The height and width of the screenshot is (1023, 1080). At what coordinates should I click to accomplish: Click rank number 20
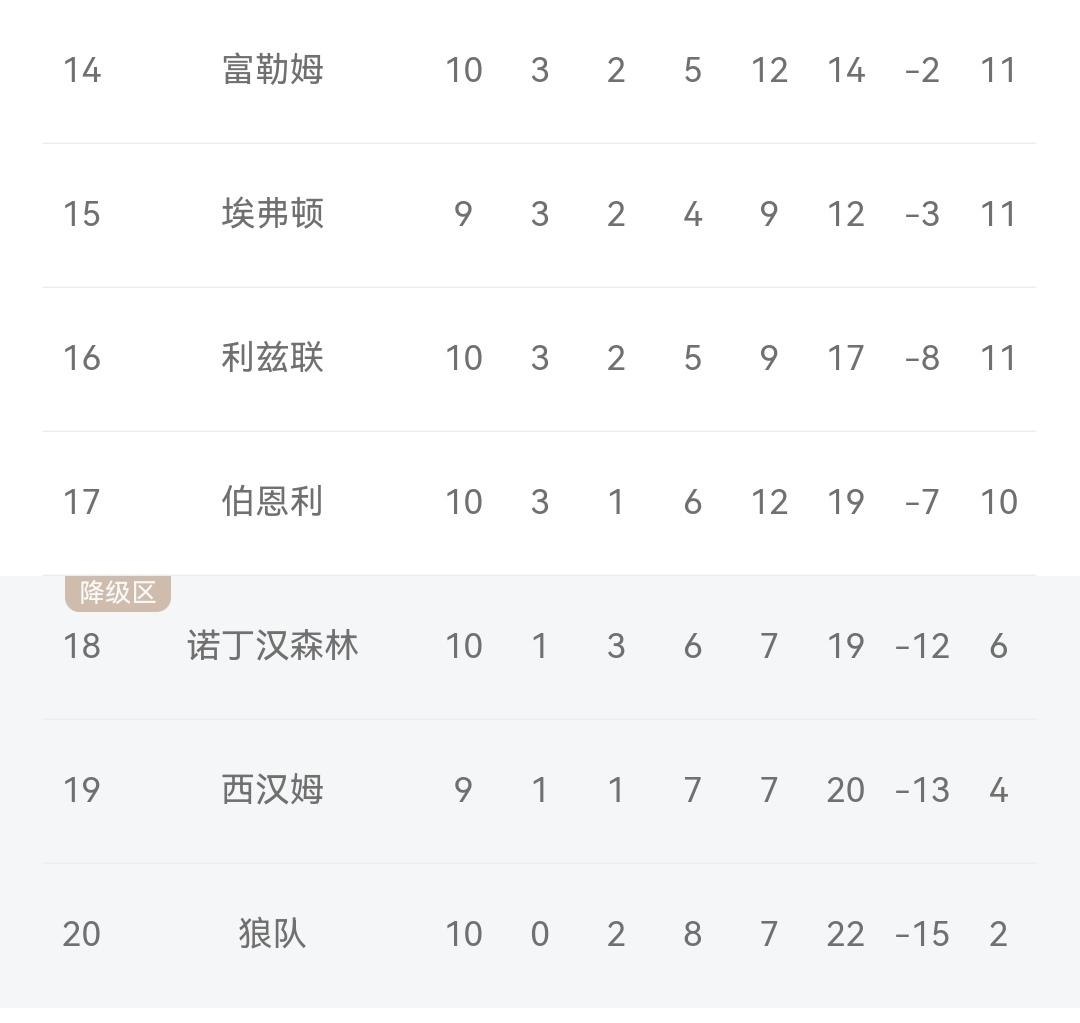82,935
